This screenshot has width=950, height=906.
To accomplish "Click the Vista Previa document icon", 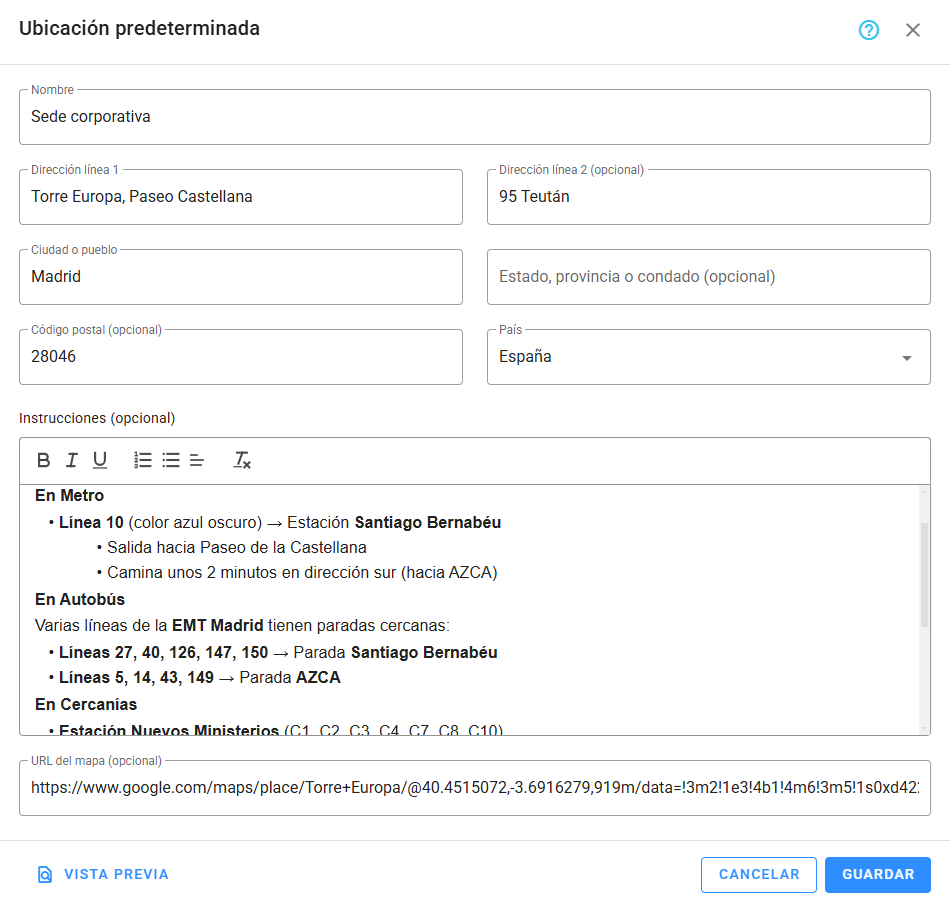I will pos(43,874).
